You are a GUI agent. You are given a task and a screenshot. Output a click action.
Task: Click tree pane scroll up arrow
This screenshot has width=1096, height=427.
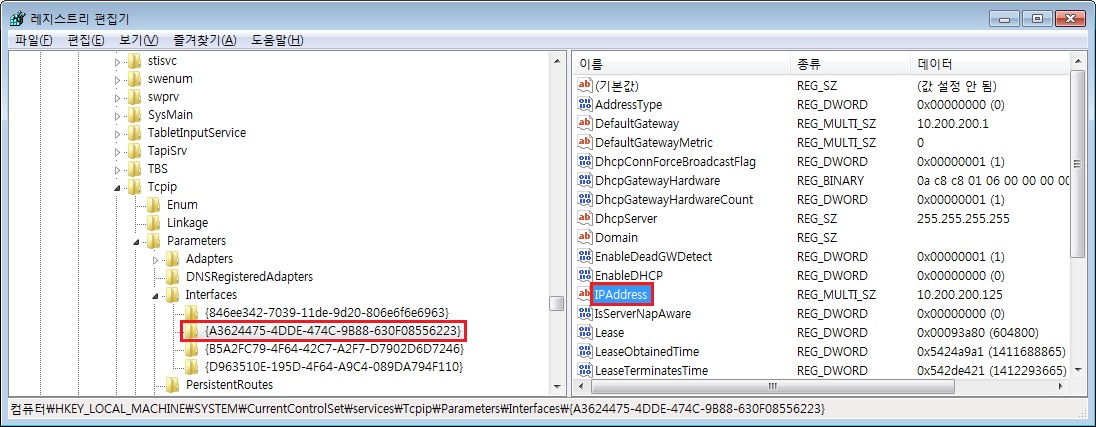[x=556, y=61]
